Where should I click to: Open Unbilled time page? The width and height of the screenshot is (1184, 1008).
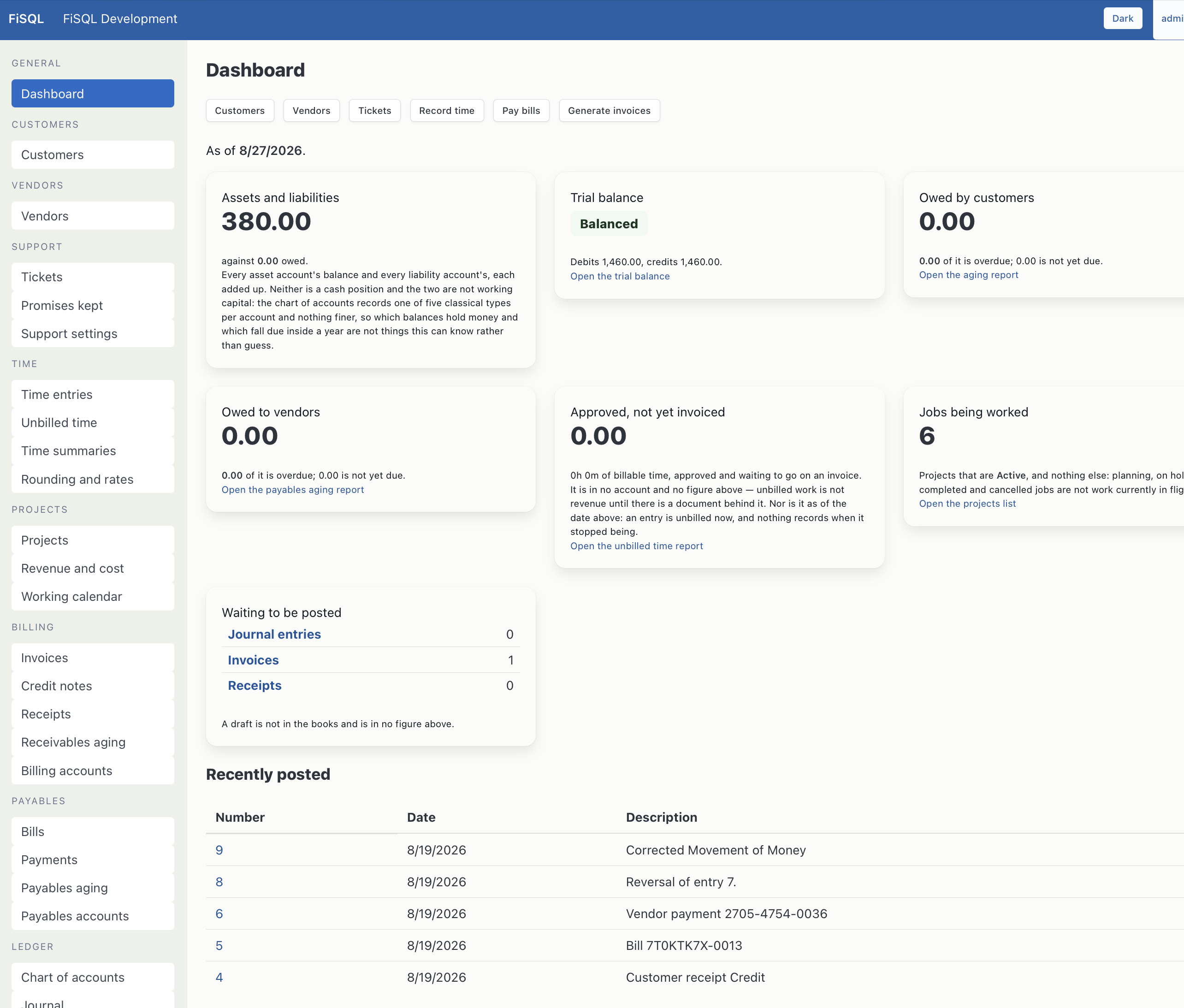coord(93,423)
